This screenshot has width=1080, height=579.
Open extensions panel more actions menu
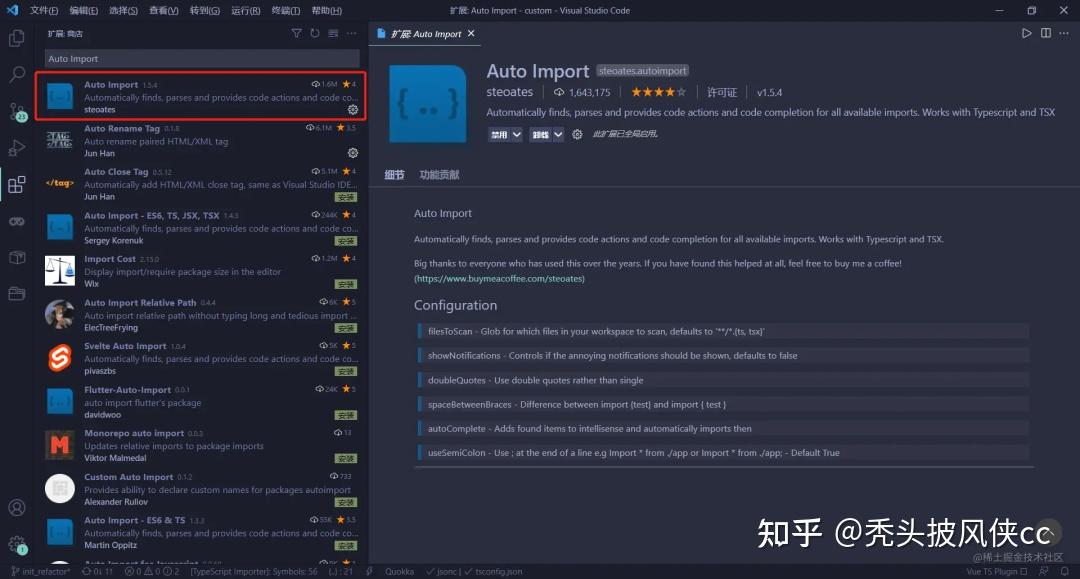pos(352,33)
